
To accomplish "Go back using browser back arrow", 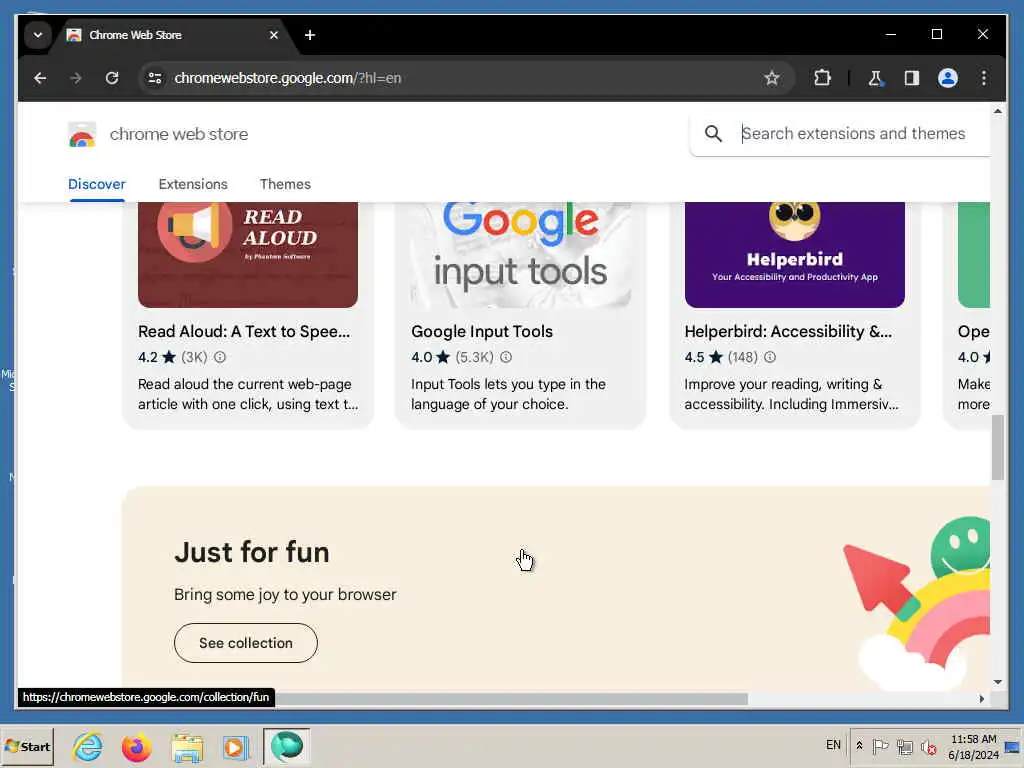I will coord(40,78).
